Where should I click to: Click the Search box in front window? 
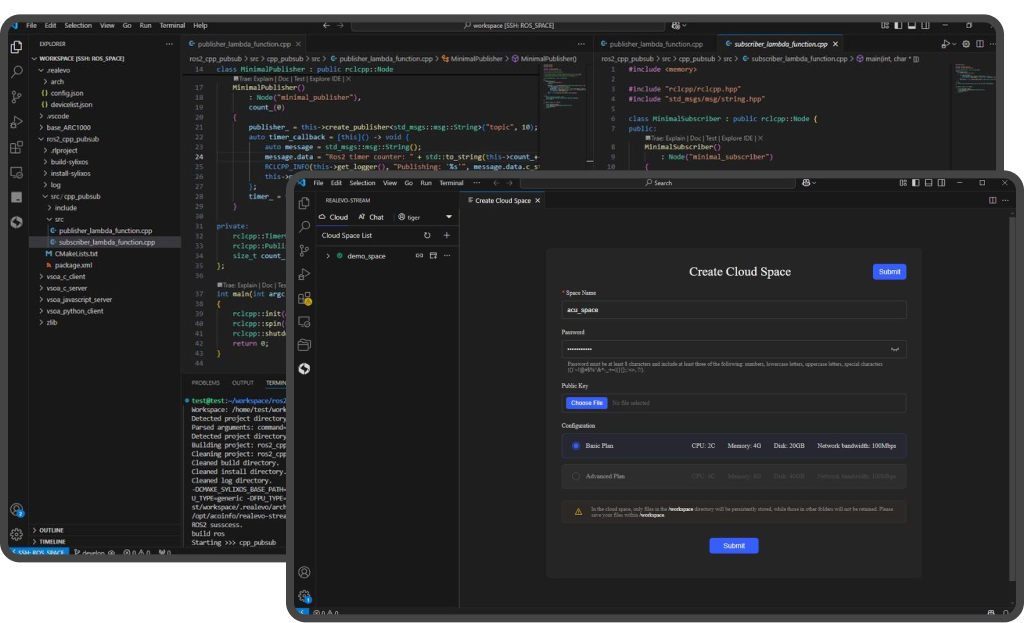click(x=658, y=183)
